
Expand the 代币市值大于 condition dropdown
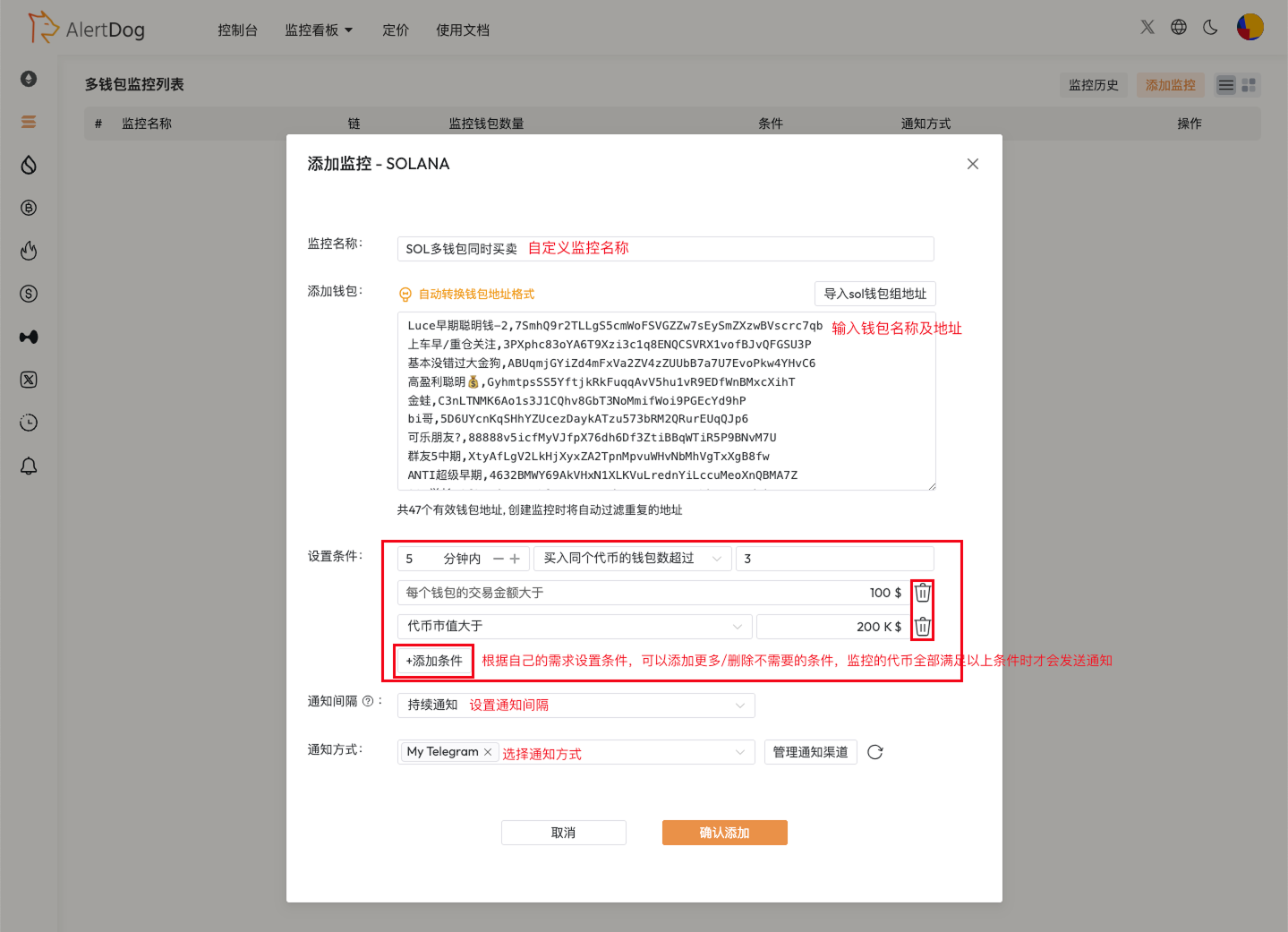coord(571,626)
